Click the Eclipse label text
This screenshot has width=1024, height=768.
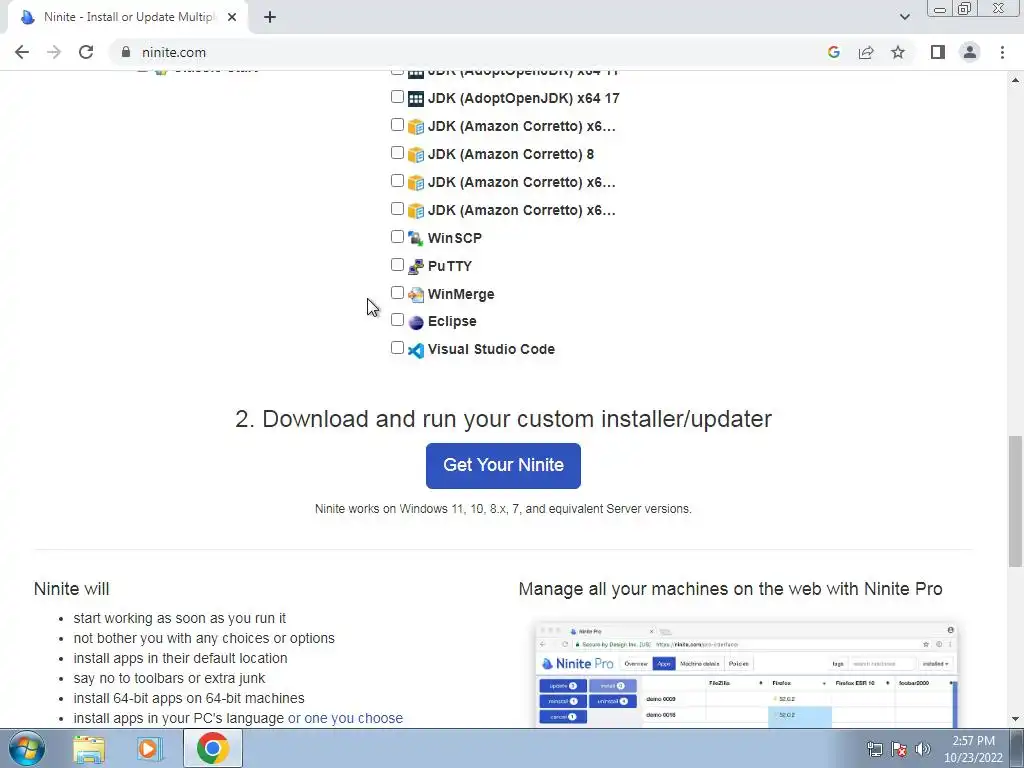[x=452, y=321]
